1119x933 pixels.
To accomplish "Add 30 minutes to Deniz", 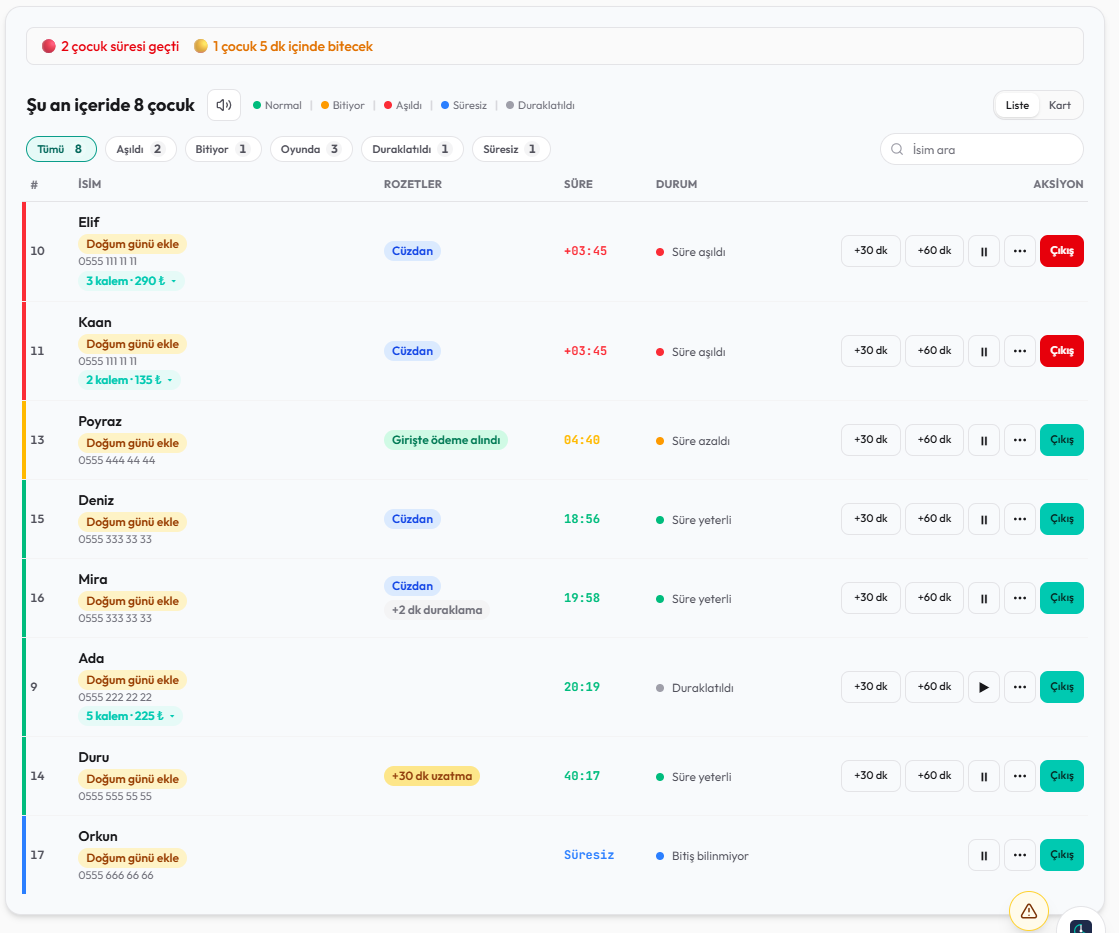I will (x=871, y=519).
